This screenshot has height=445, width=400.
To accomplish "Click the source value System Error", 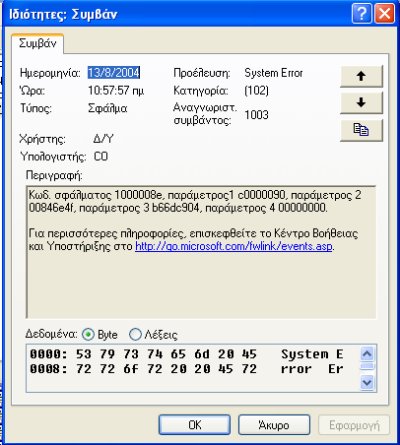I will point(273,73).
